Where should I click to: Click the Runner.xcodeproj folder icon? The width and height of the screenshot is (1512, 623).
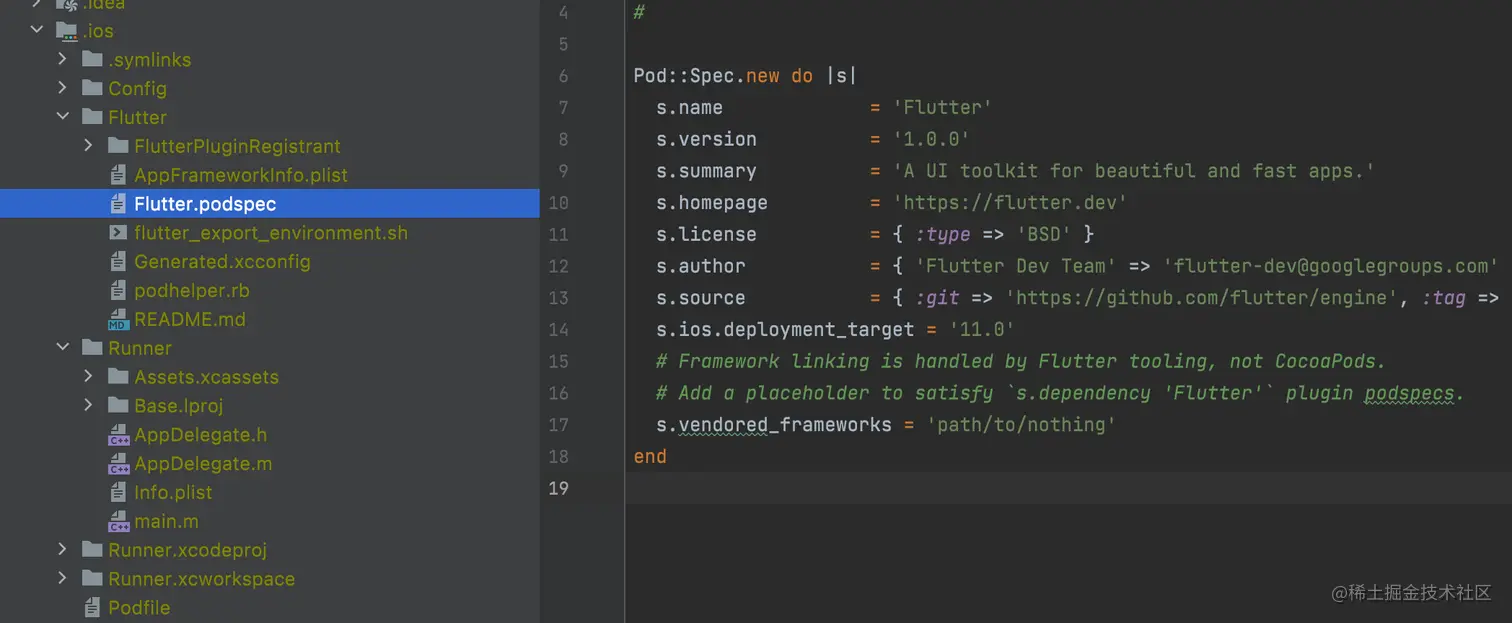[92, 550]
